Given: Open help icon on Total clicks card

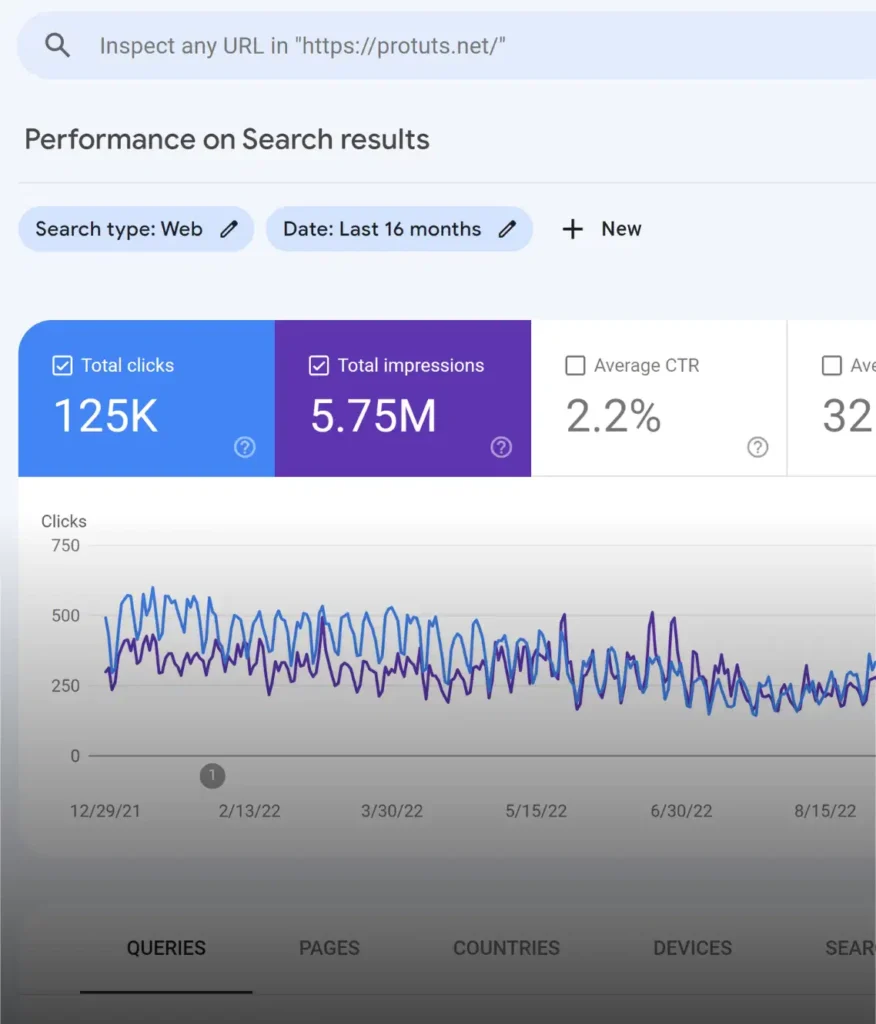Looking at the screenshot, I should [x=245, y=447].
